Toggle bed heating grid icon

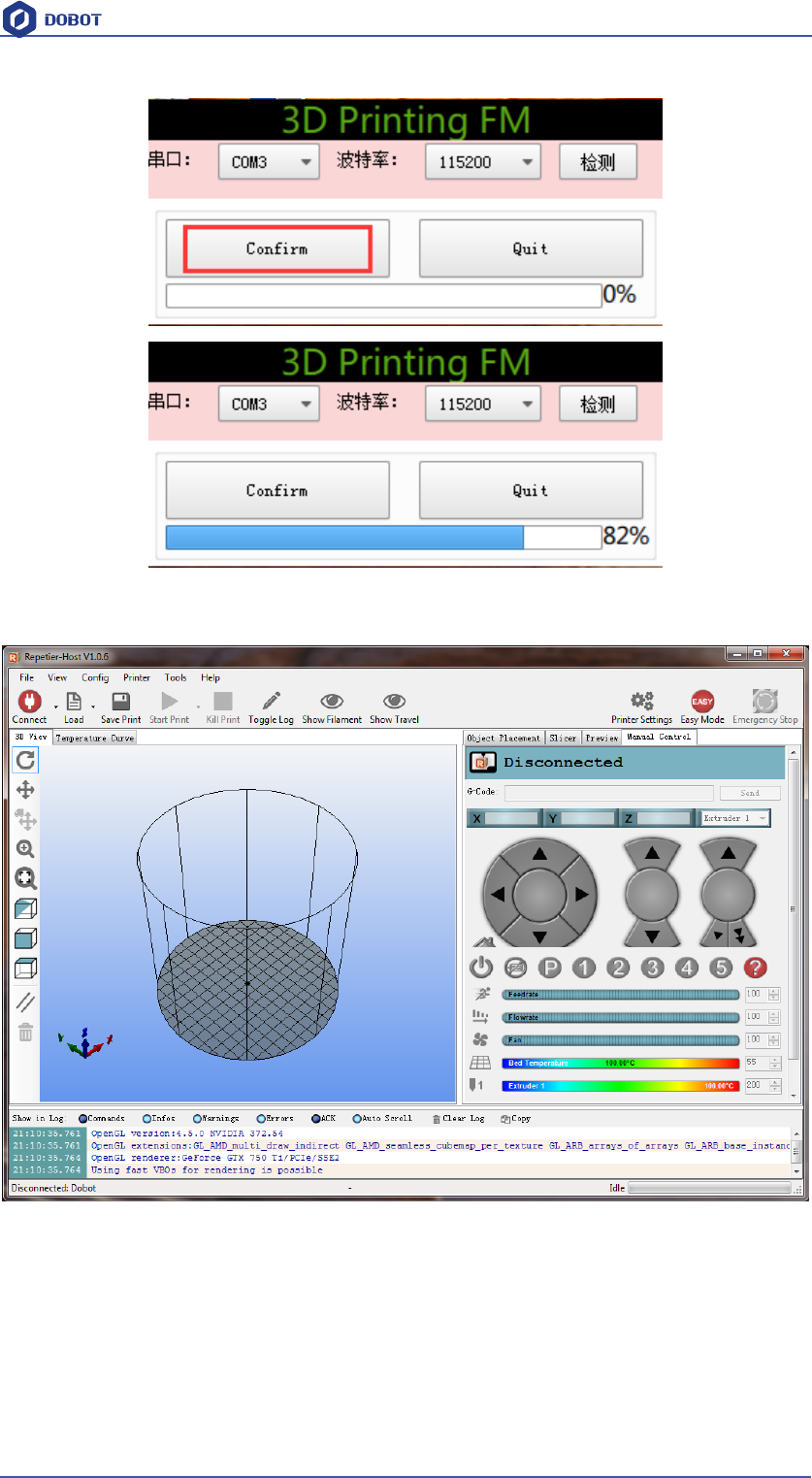(x=480, y=1063)
